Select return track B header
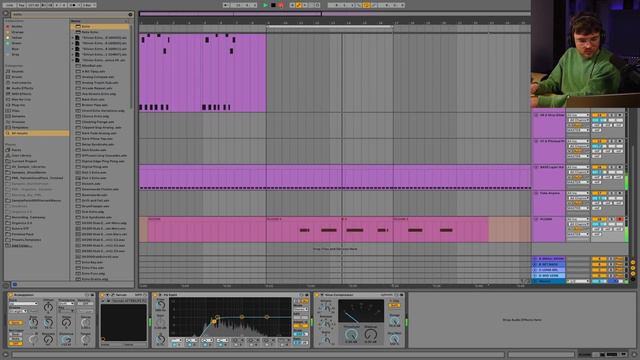Image resolution: width=640 pixels, height=360 pixels. [549, 264]
